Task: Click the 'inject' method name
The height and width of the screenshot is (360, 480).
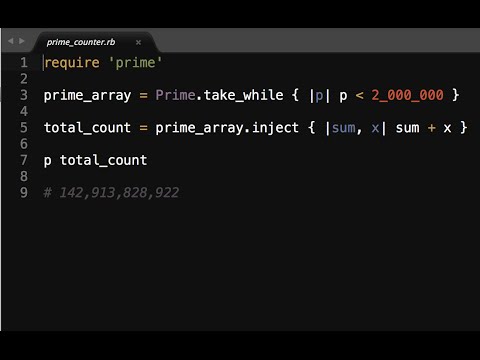Action: pos(275,128)
